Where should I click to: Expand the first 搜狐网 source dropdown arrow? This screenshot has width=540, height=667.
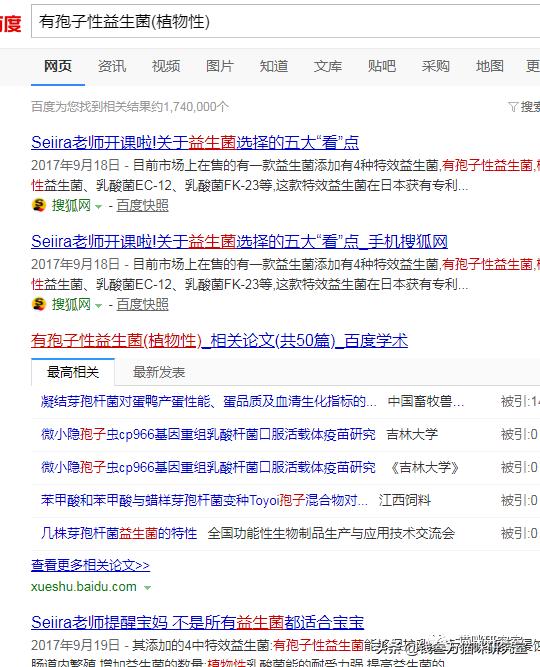[98, 207]
